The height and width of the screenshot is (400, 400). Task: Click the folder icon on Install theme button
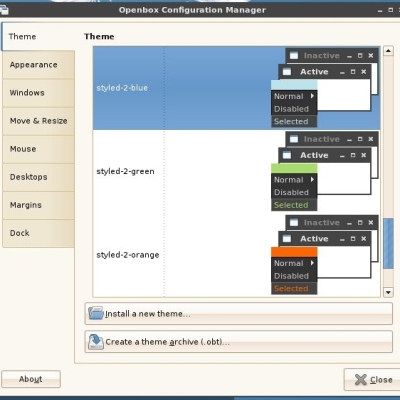coord(96,313)
